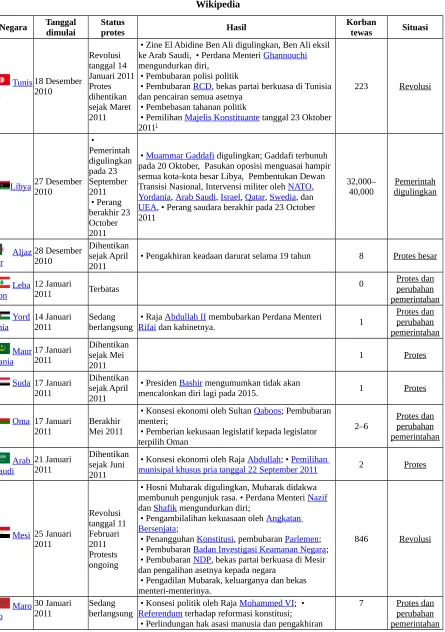
Task: Click the Saudi Arabia flag icon
Action: coord(5,458)
